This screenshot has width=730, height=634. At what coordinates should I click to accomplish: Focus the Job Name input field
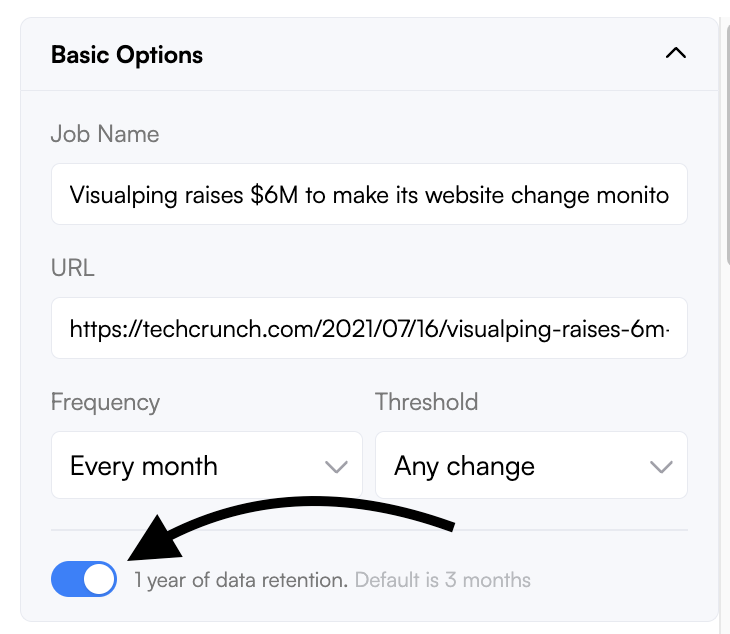(x=369, y=194)
